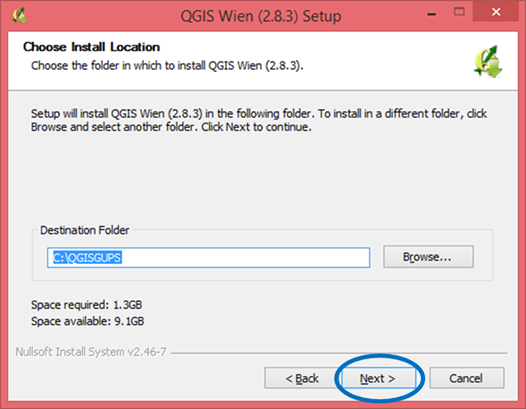This screenshot has height=409, width=526.
Task: Minimize the QGIS Setup window
Action: point(432,14)
